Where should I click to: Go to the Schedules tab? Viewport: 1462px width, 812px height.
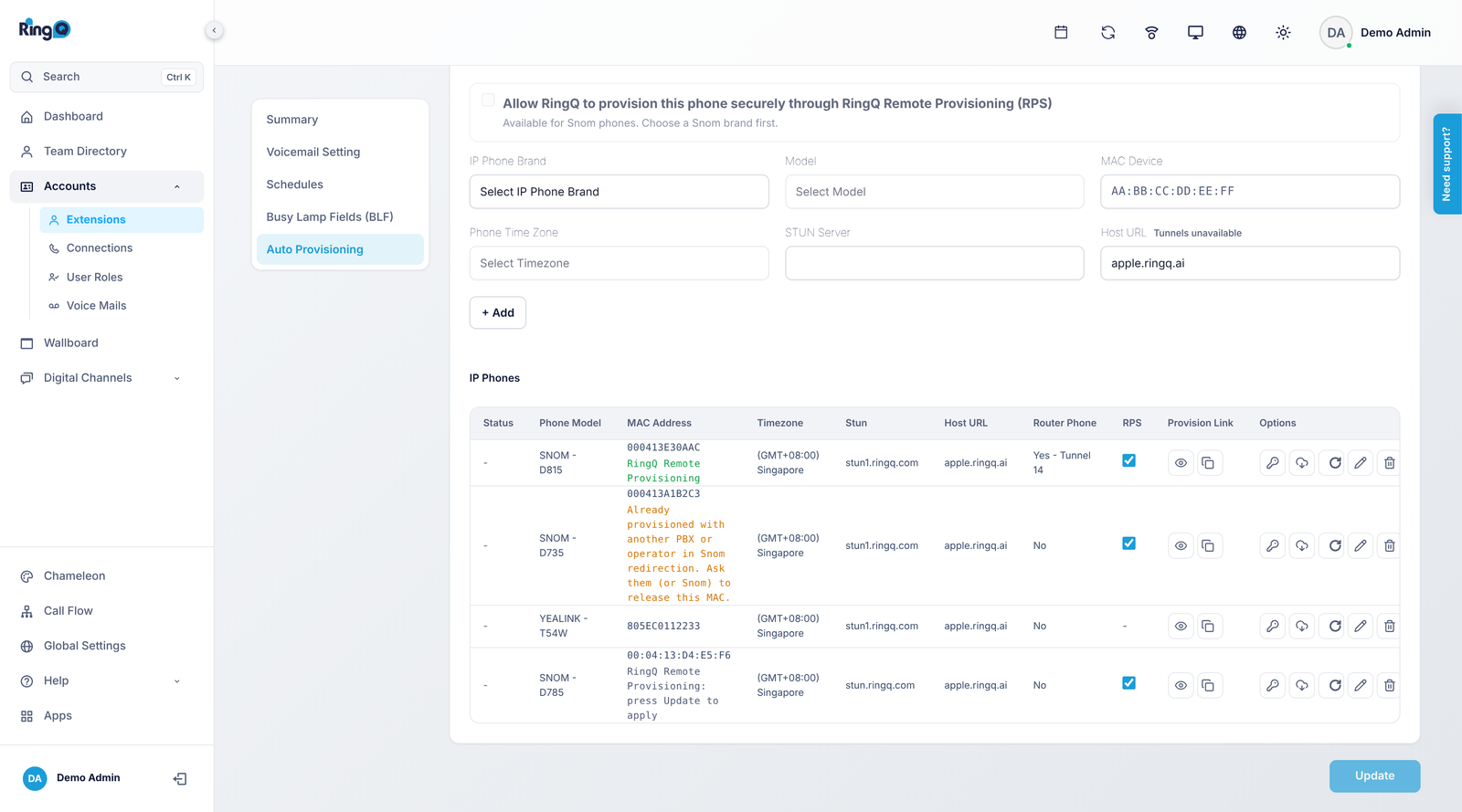[x=340, y=185]
